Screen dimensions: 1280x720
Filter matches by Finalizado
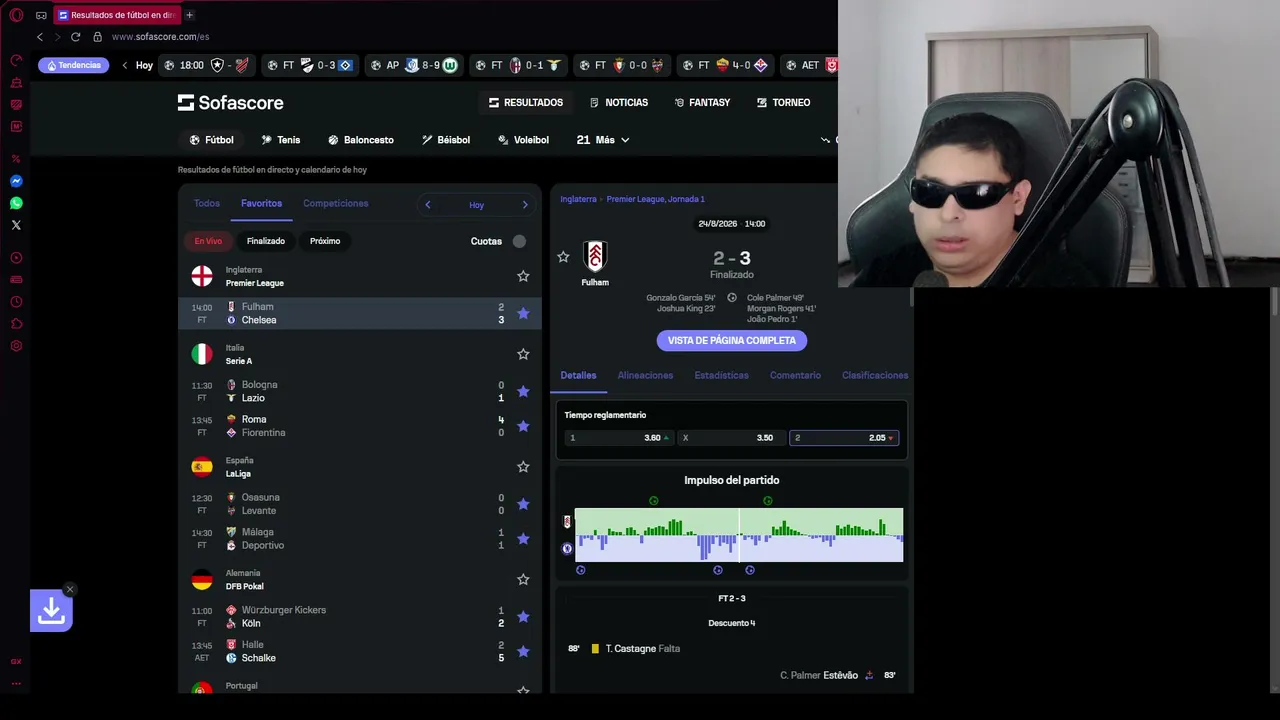point(266,241)
